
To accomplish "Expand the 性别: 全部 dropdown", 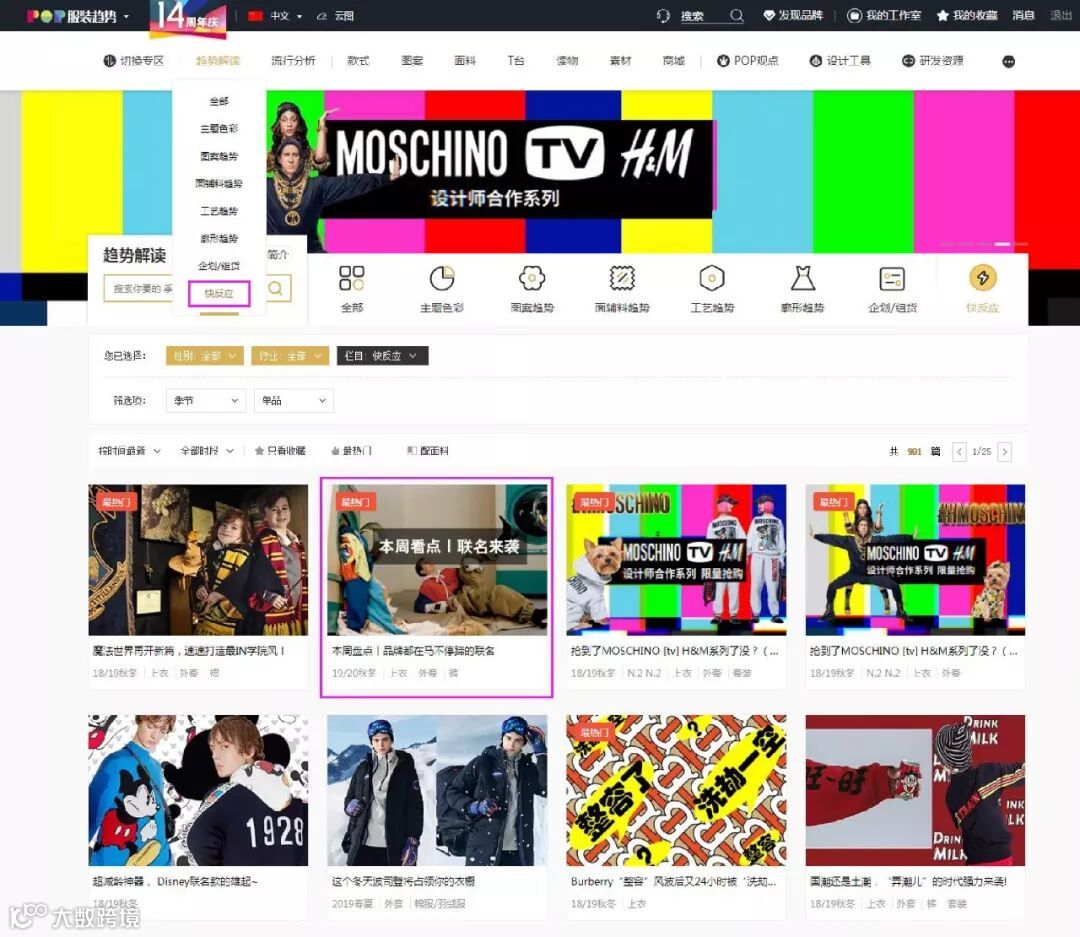I will coord(205,356).
